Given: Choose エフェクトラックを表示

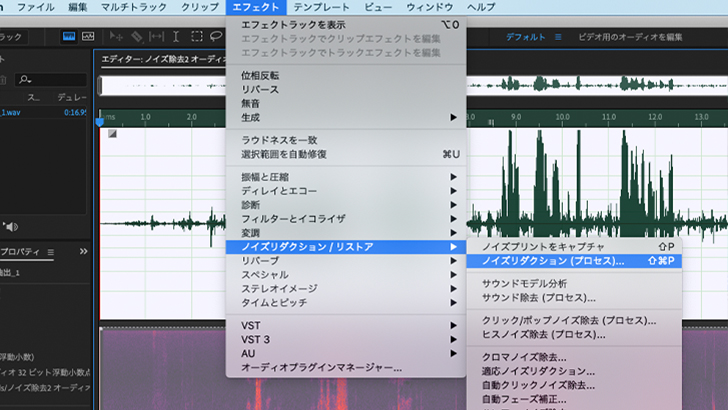Looking at the screenshot, I should tap(346, 25).
